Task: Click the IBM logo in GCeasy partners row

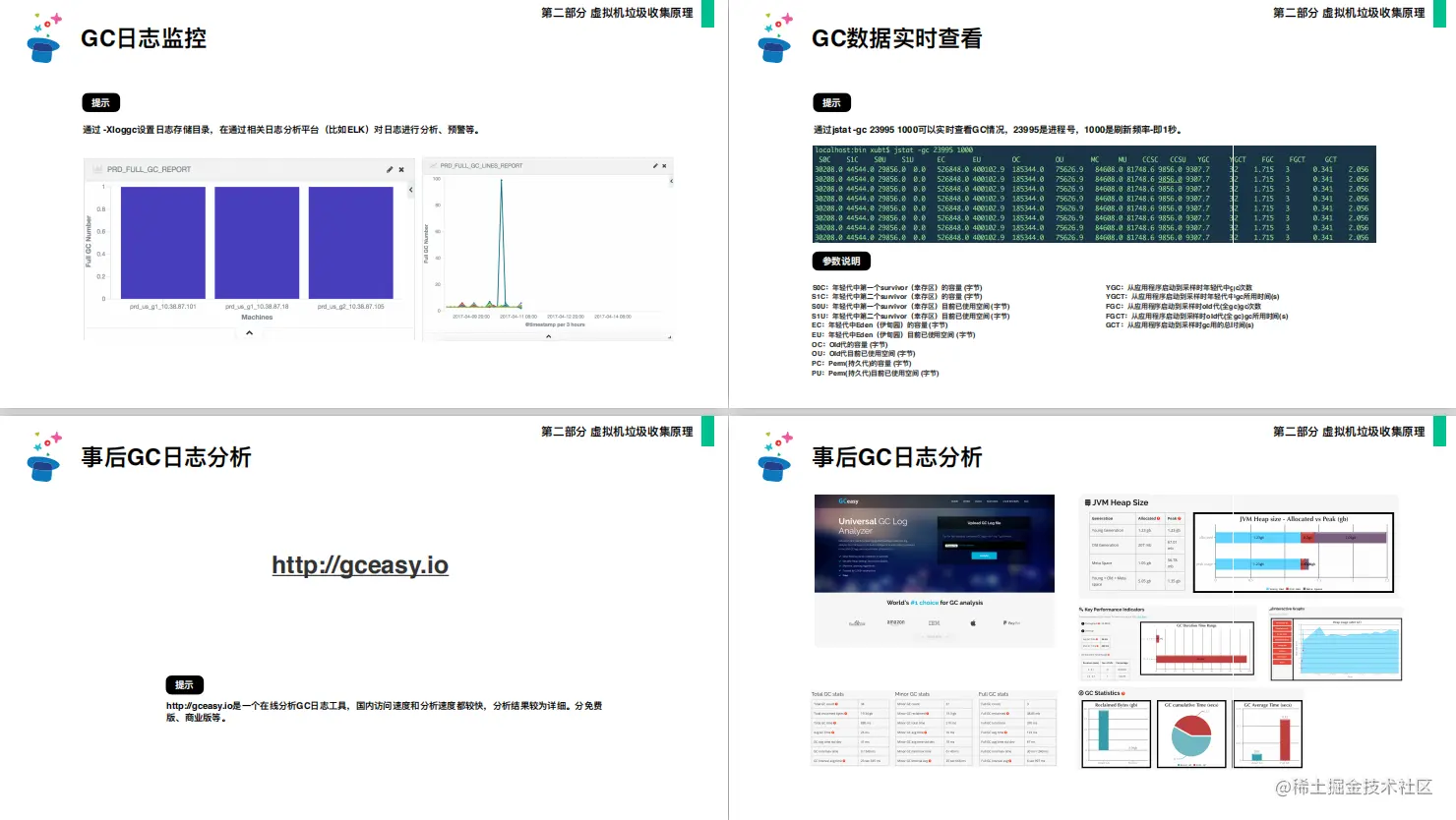Action: coord(935,622)
